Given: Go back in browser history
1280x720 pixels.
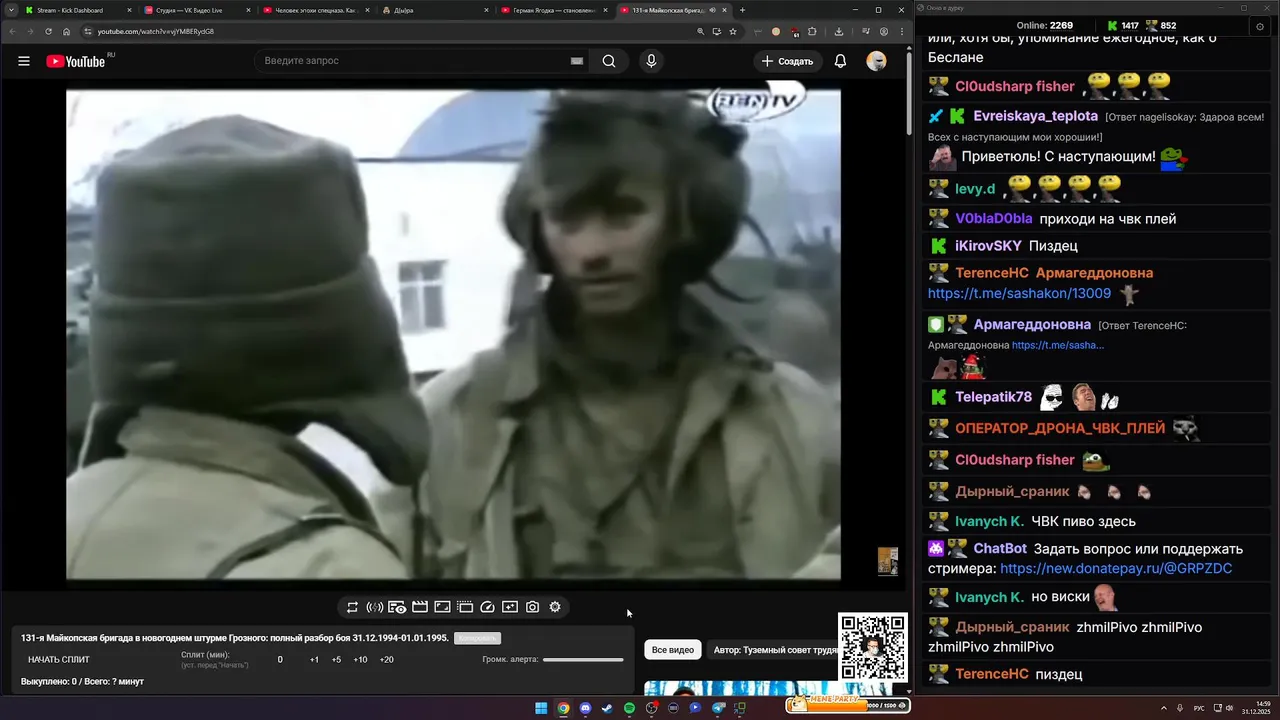Looking at the screenshot, I should click(x=12, y=31).
